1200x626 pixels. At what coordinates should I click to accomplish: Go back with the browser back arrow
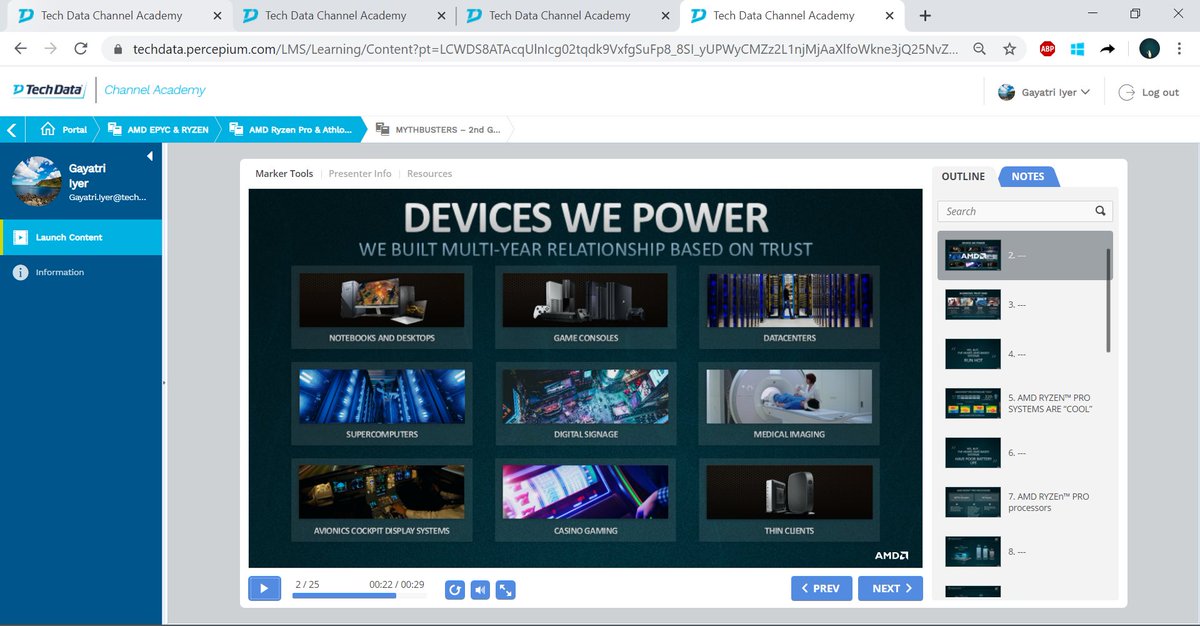[x=21, y=48]
